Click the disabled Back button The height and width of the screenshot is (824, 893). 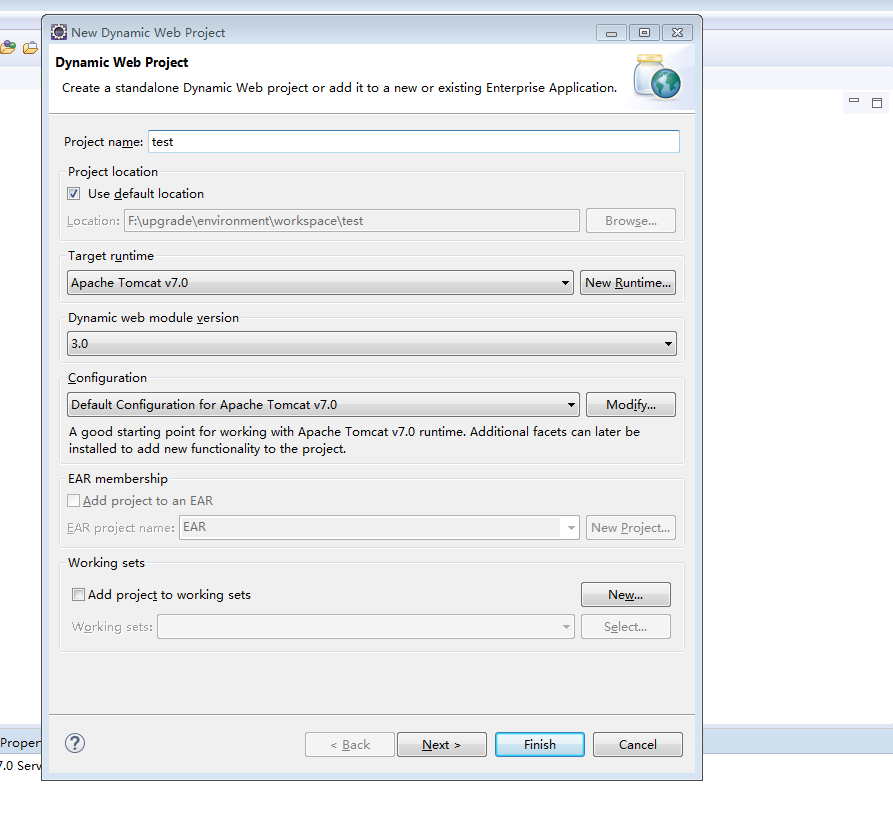click(350, 744)
